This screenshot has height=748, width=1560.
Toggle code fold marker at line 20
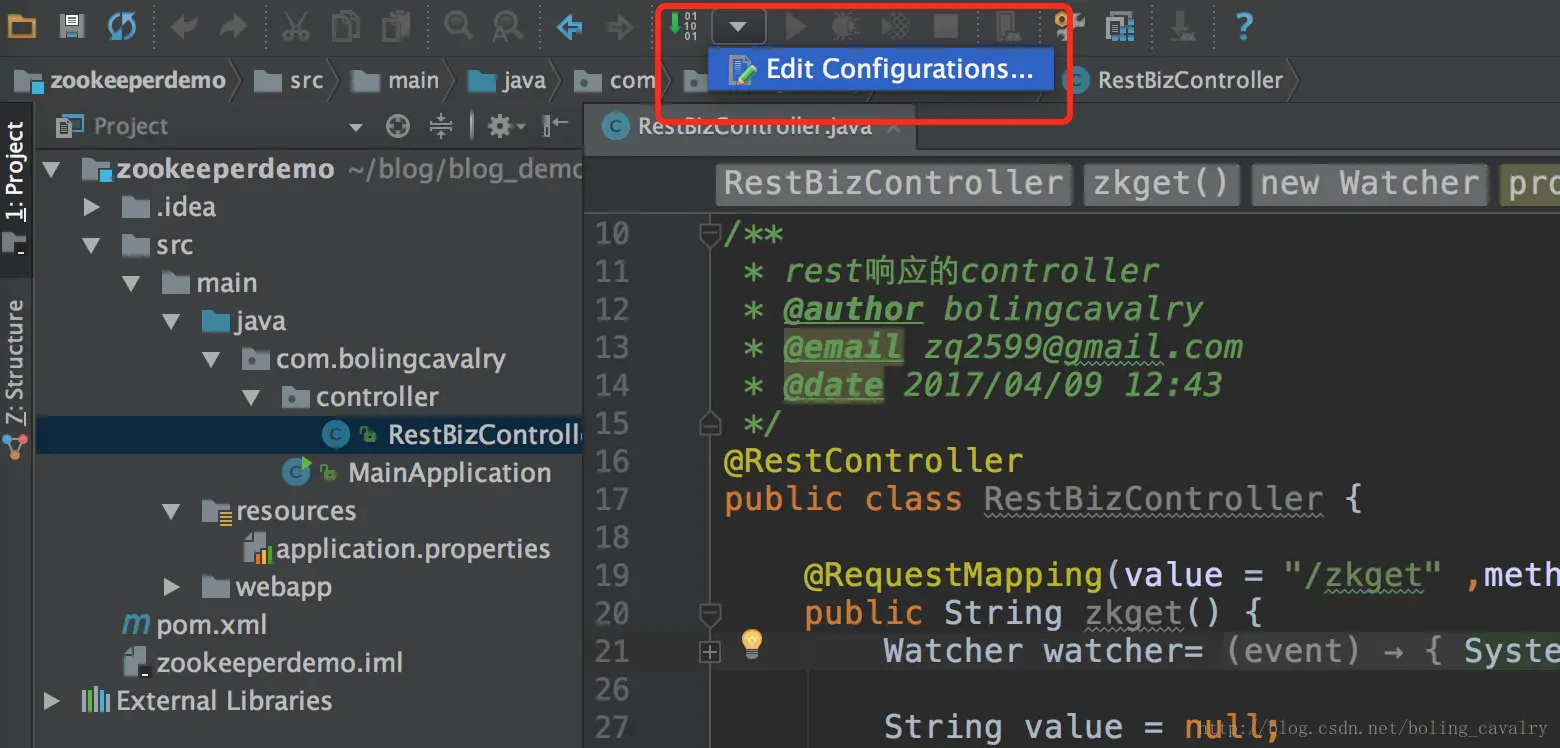coord(710,612)
